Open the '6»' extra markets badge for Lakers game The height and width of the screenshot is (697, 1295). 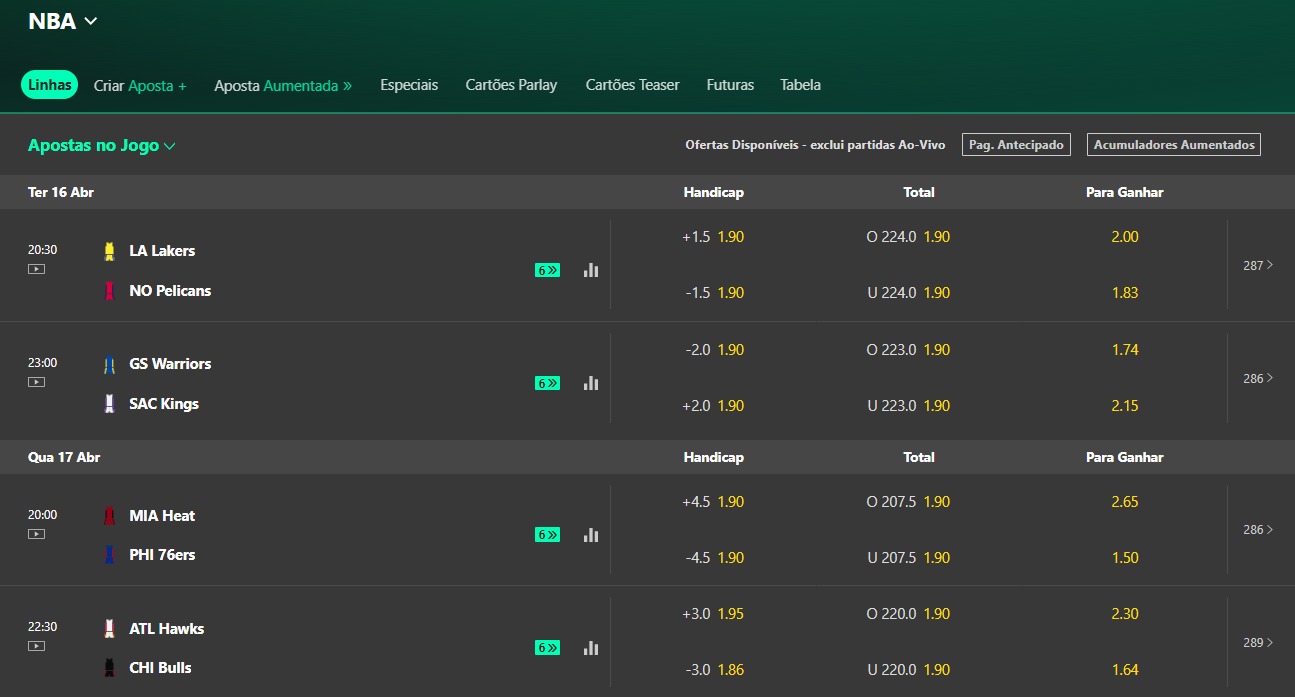click(x=546, y=269)
